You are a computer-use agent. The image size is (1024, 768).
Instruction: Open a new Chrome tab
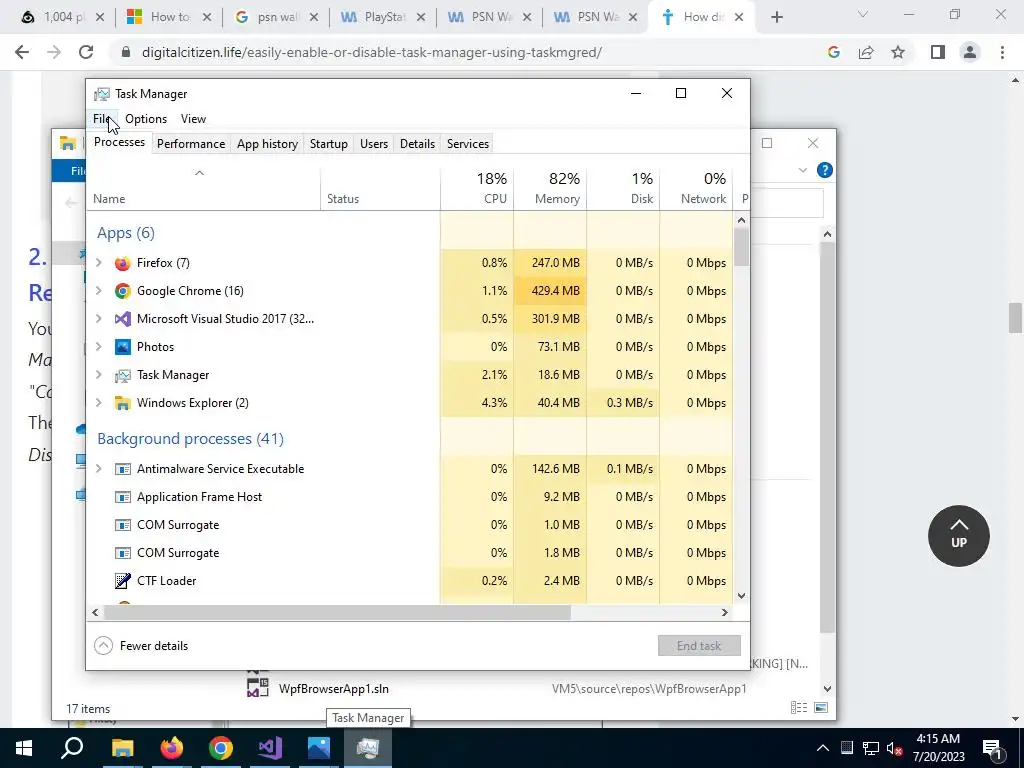pyautogui.click(x=776, y=18)
